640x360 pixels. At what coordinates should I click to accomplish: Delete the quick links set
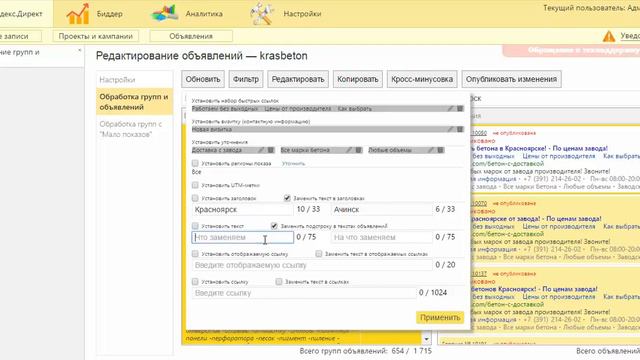tap(460, 109)
